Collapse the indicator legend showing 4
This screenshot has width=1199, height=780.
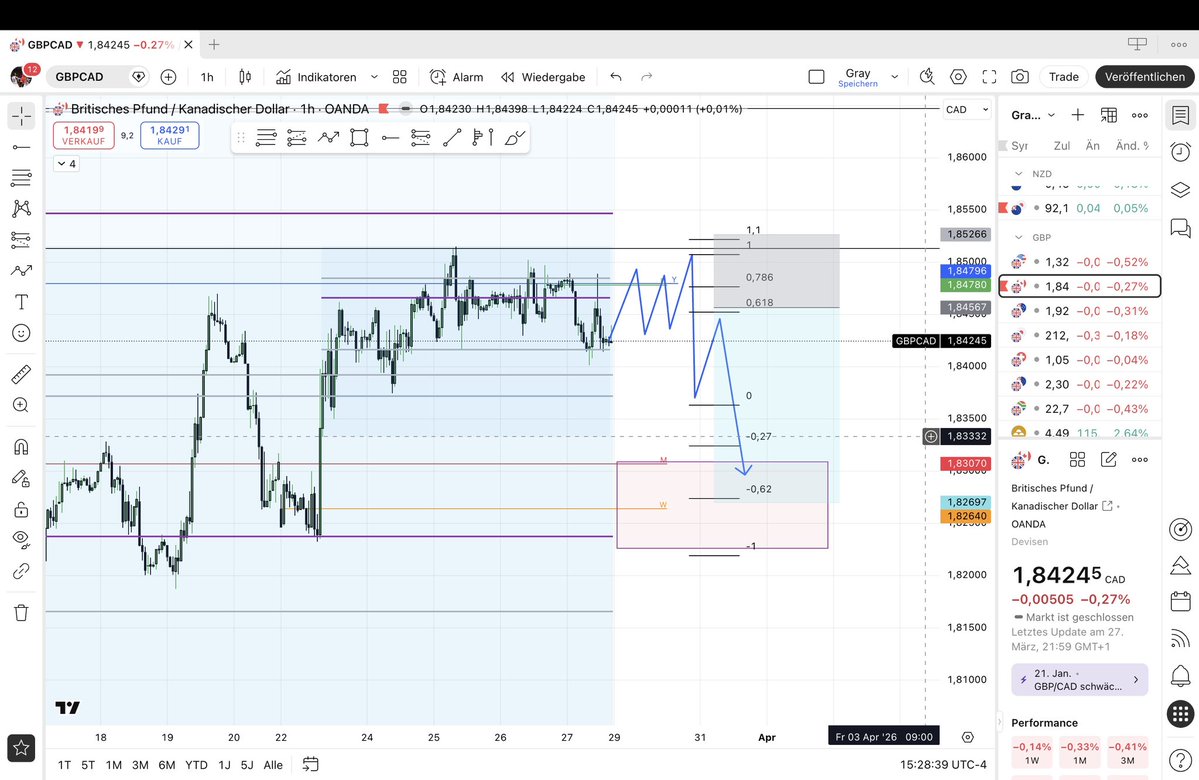[67, 164]
